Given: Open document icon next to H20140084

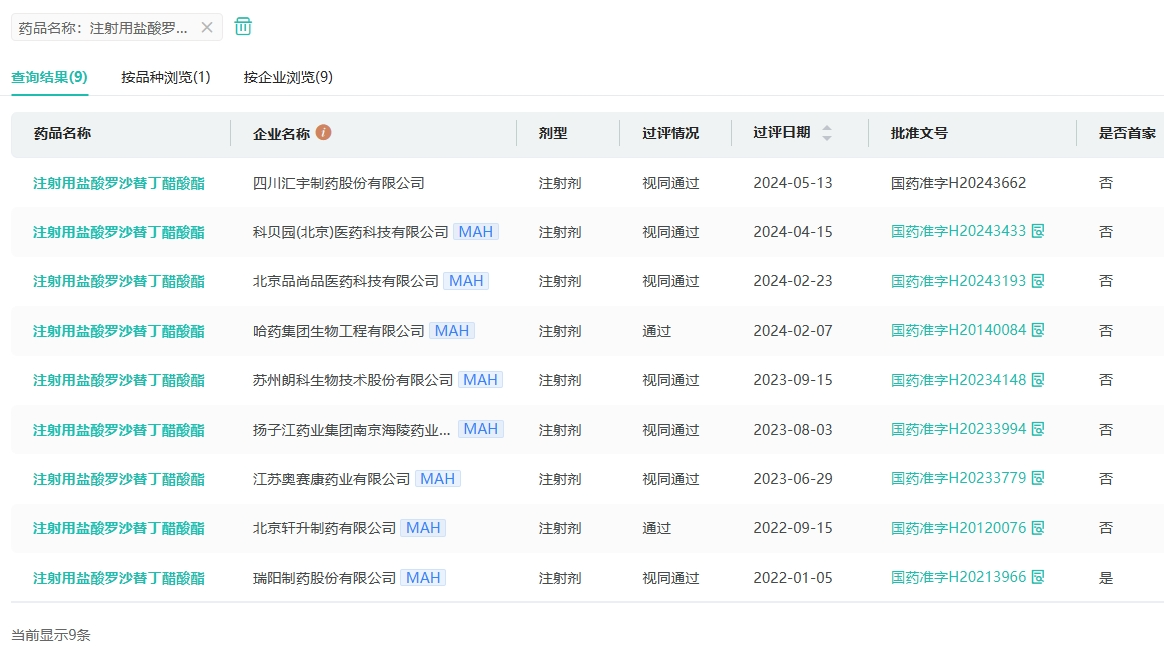Looking at the screenshot, I should 1038,330.
